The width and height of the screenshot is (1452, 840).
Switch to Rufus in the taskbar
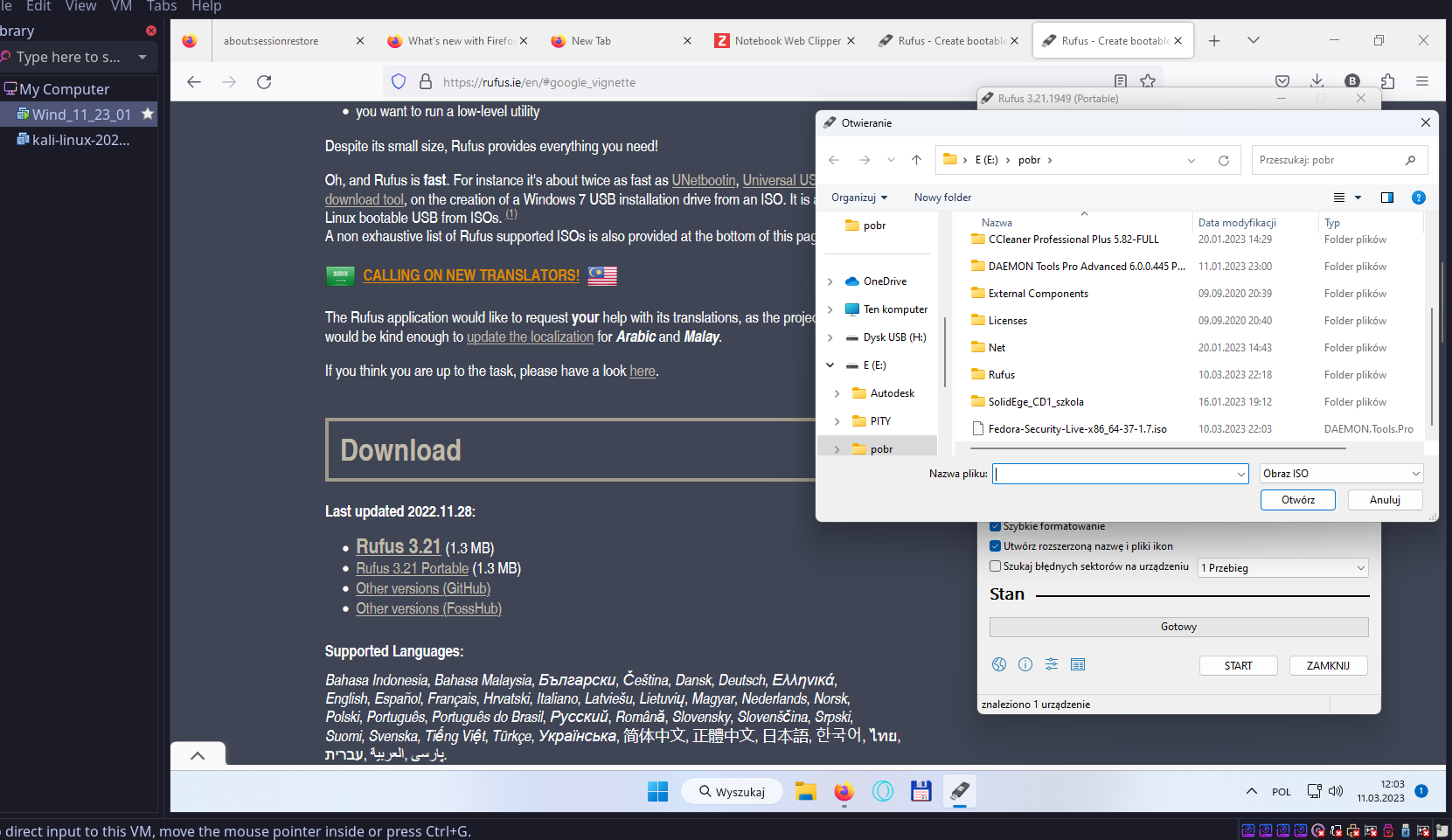pos(959,791)
